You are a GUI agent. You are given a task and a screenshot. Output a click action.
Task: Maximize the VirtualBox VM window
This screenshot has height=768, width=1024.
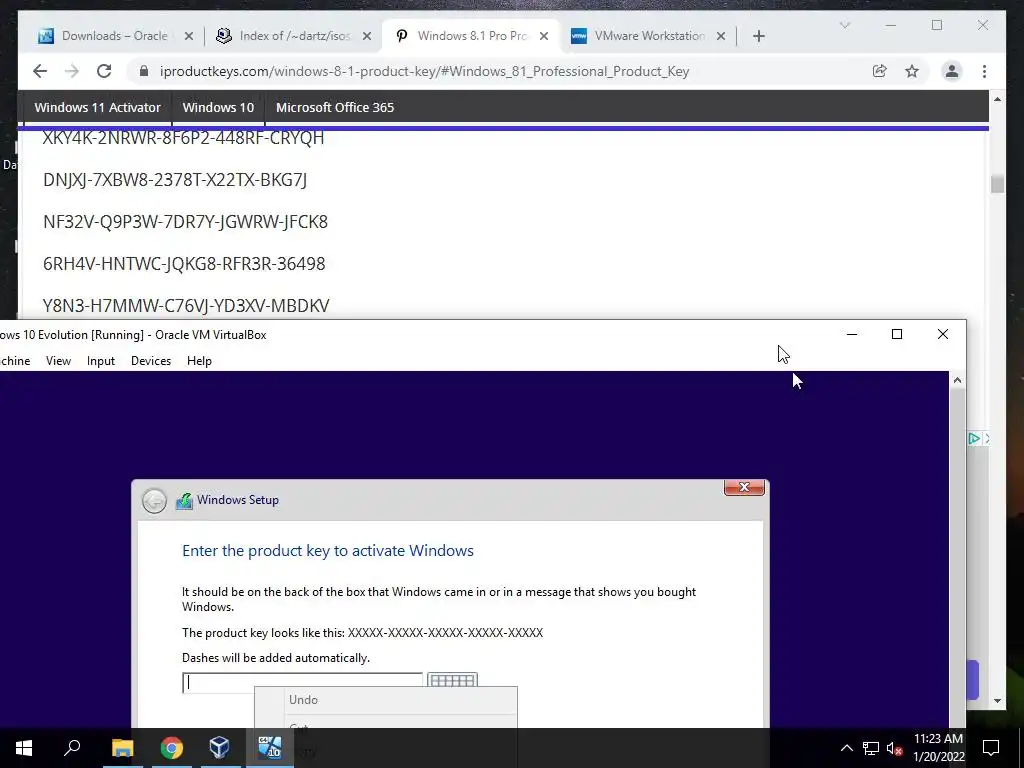click(897, 334)
